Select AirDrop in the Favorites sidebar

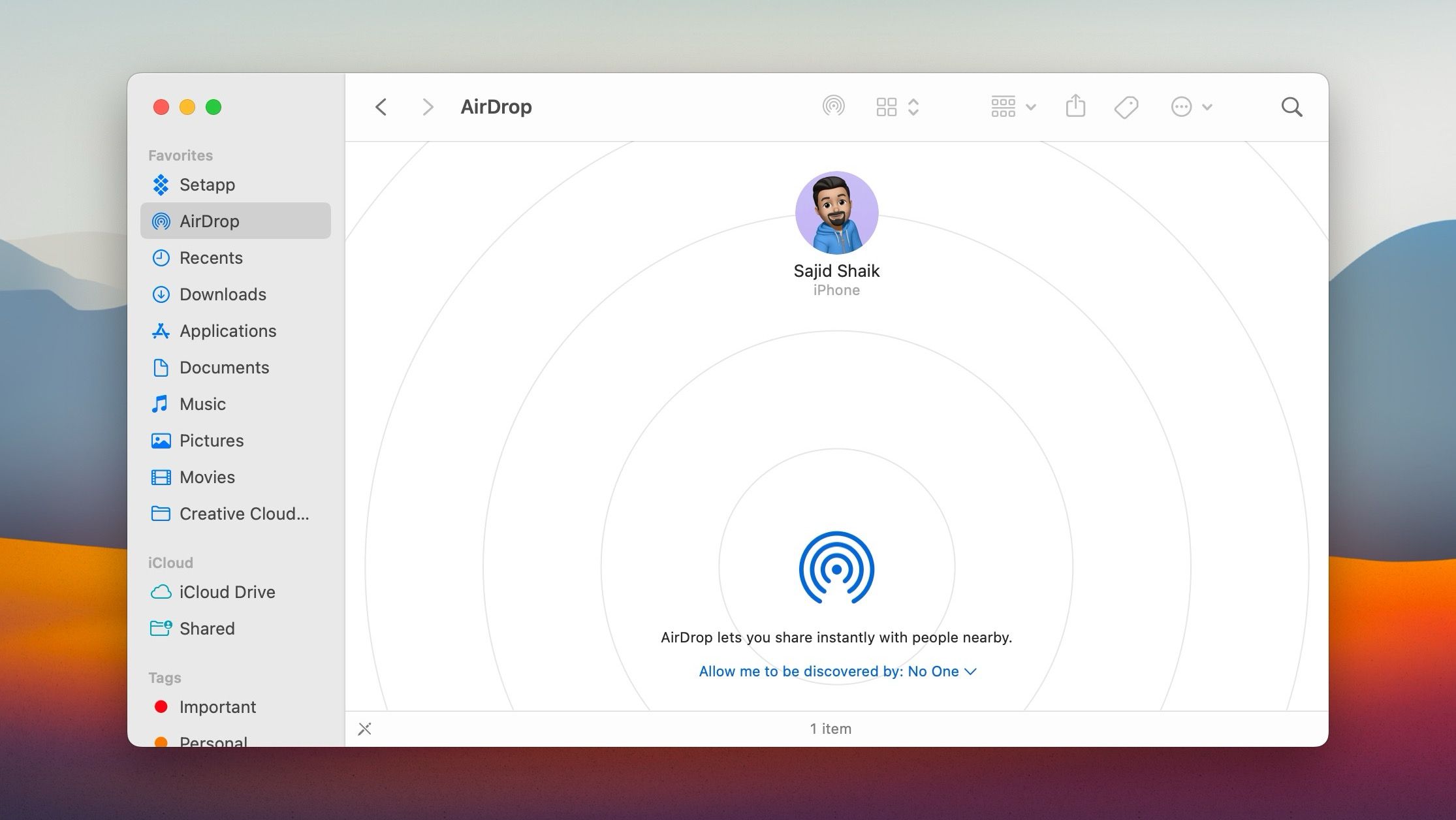click(209, 221)
